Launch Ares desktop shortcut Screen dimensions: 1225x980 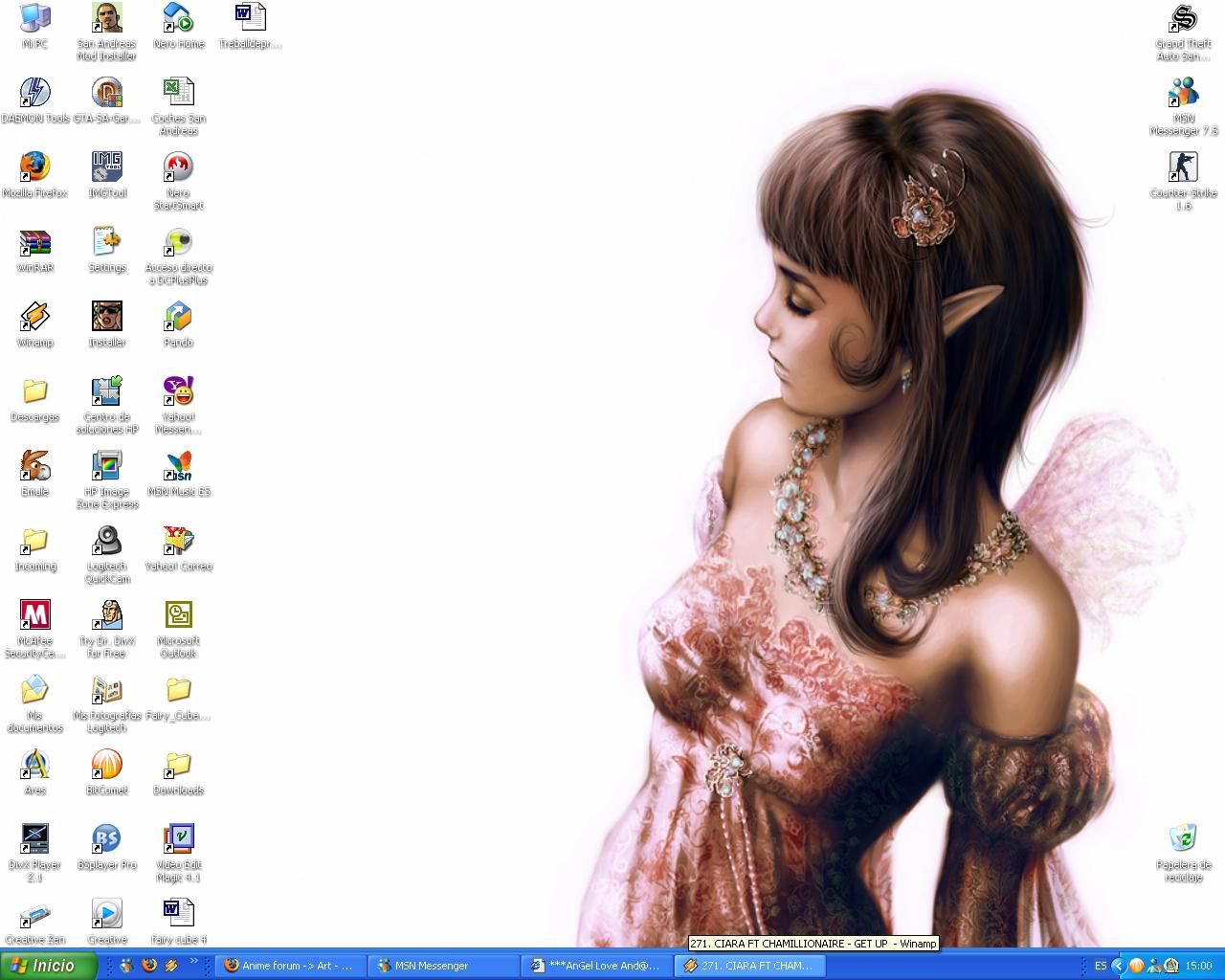(35, 772)
